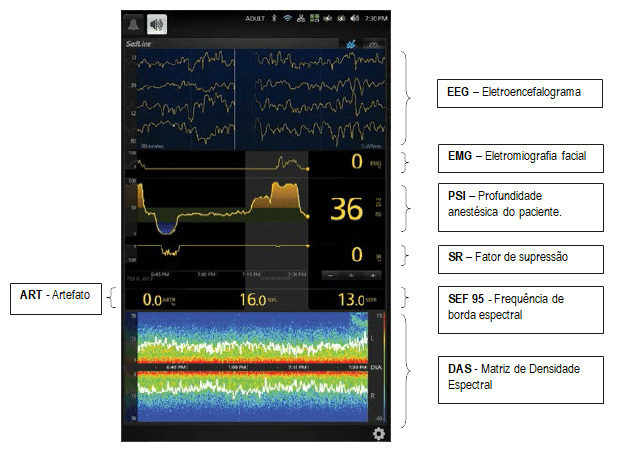623x458 pixels.
Task: Tap the EMG value readout
Action: (x=357, y=161)
